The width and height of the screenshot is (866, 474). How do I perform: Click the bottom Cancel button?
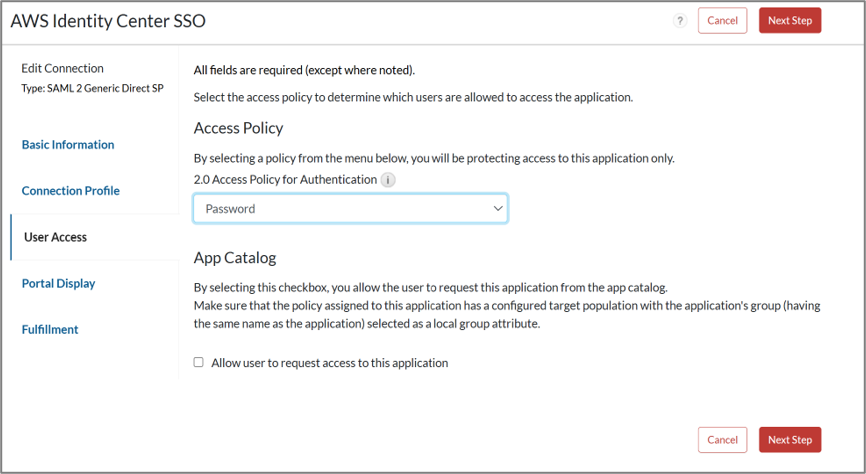tap(722, 440)
